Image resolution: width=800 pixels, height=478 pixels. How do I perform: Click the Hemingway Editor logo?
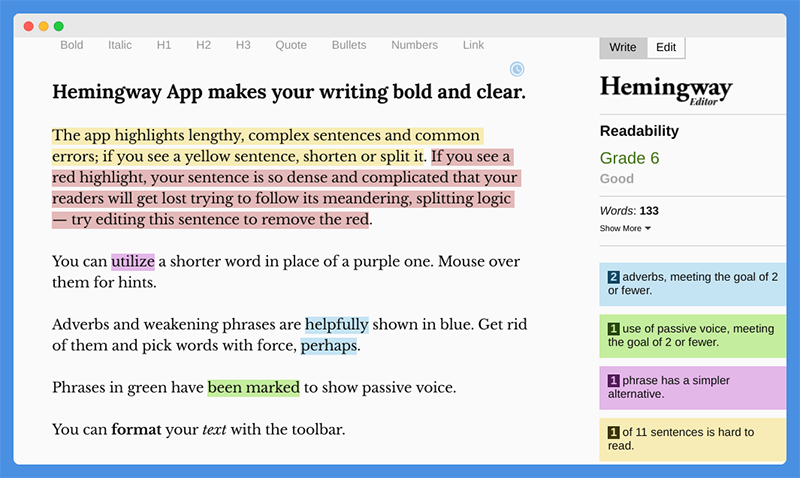666,90
